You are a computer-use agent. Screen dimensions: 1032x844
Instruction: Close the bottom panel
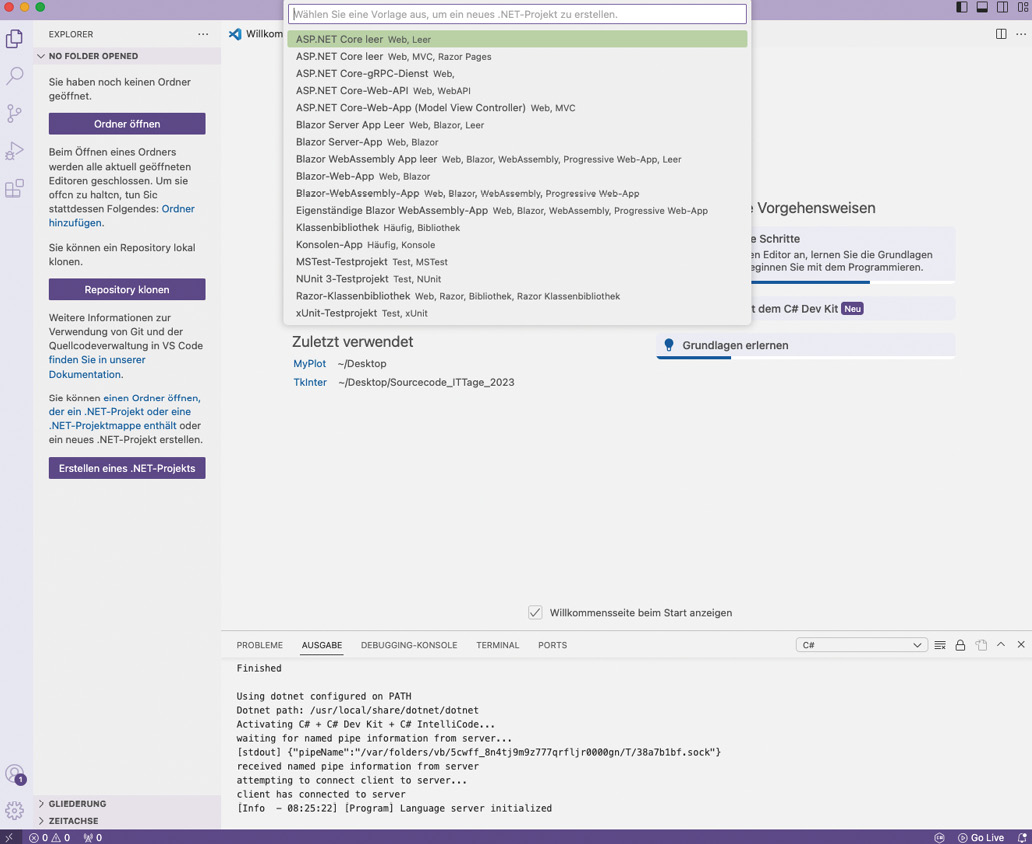(1021, 645)
